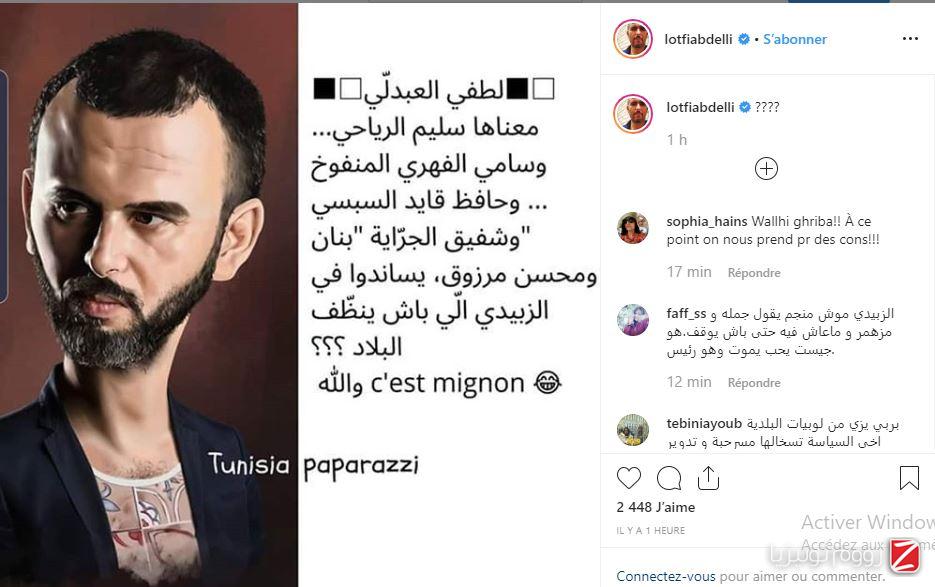Open the three-dot more options menu
The height and width of the screenshot is (587, 935).
910,39
